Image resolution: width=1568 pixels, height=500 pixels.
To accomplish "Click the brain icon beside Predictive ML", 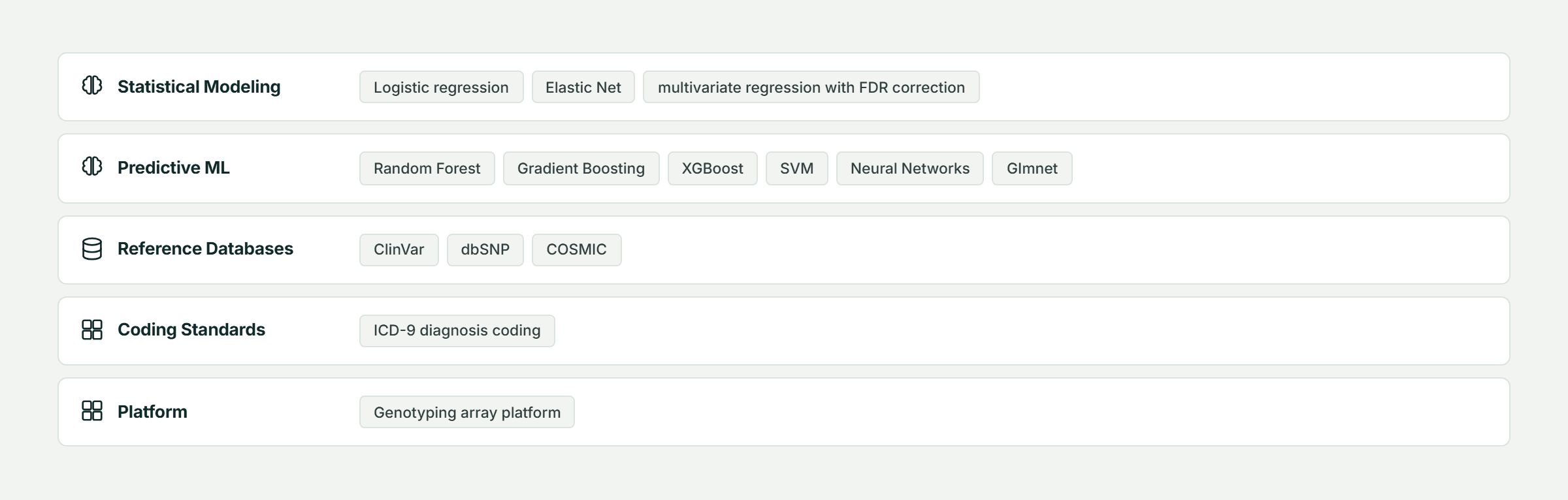I will [x=92, y=166].
